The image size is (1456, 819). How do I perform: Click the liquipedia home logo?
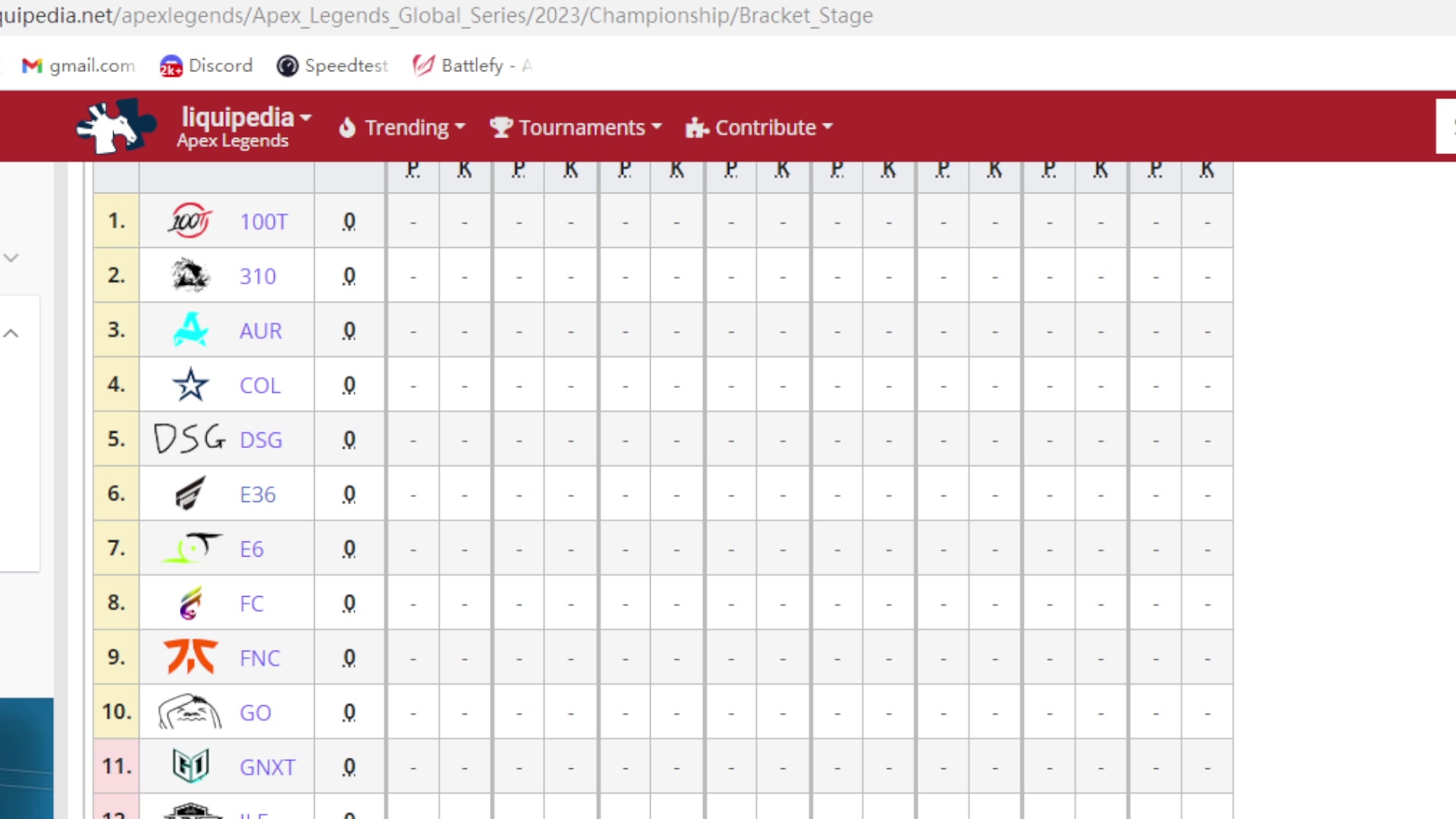pyautogui.click(x=115, y=126)
